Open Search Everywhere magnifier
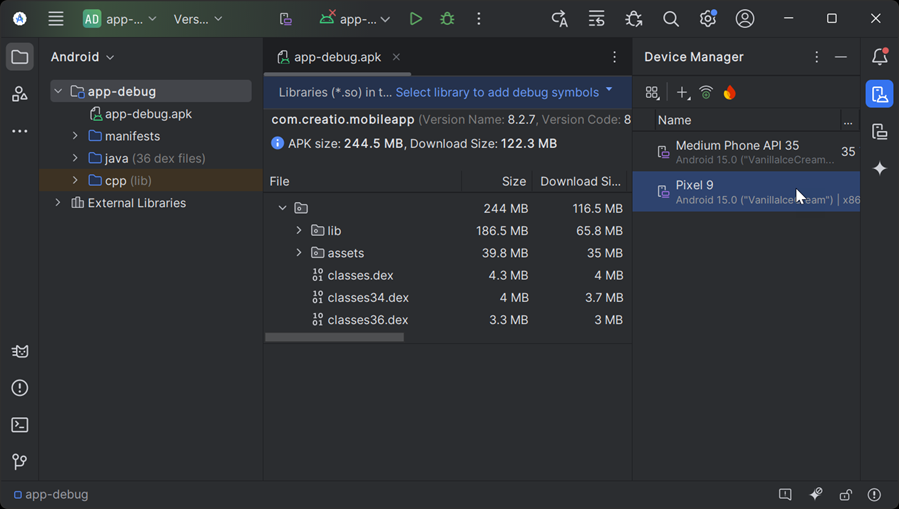This screenshot has height=509, width=900. 670,19
